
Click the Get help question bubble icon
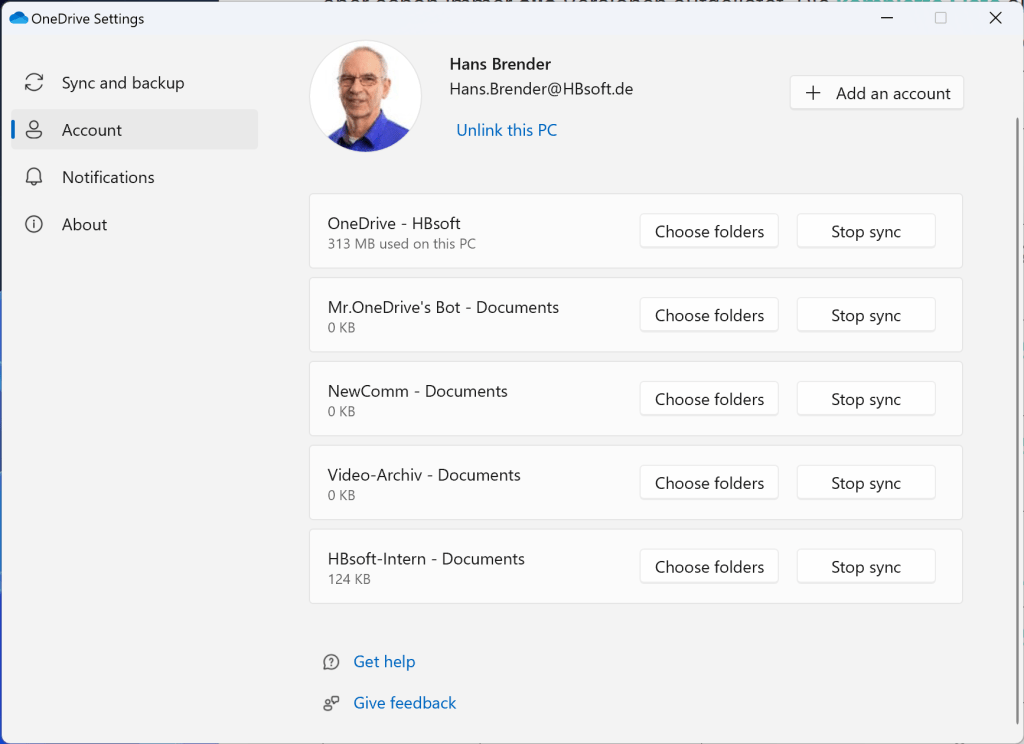coord(332,662)
